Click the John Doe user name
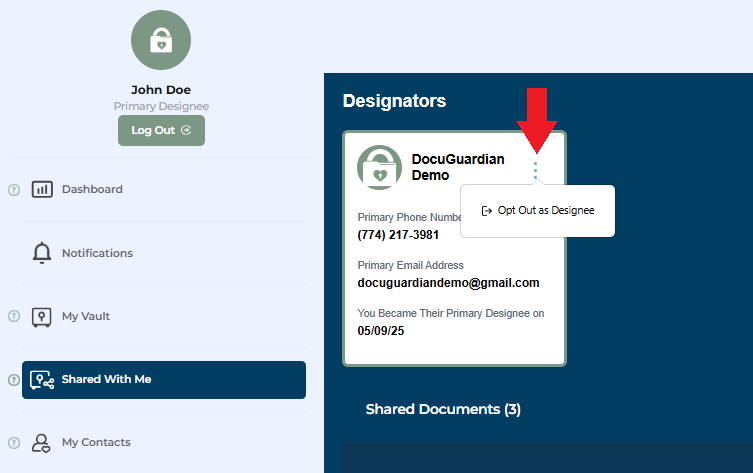 [161, 90]
